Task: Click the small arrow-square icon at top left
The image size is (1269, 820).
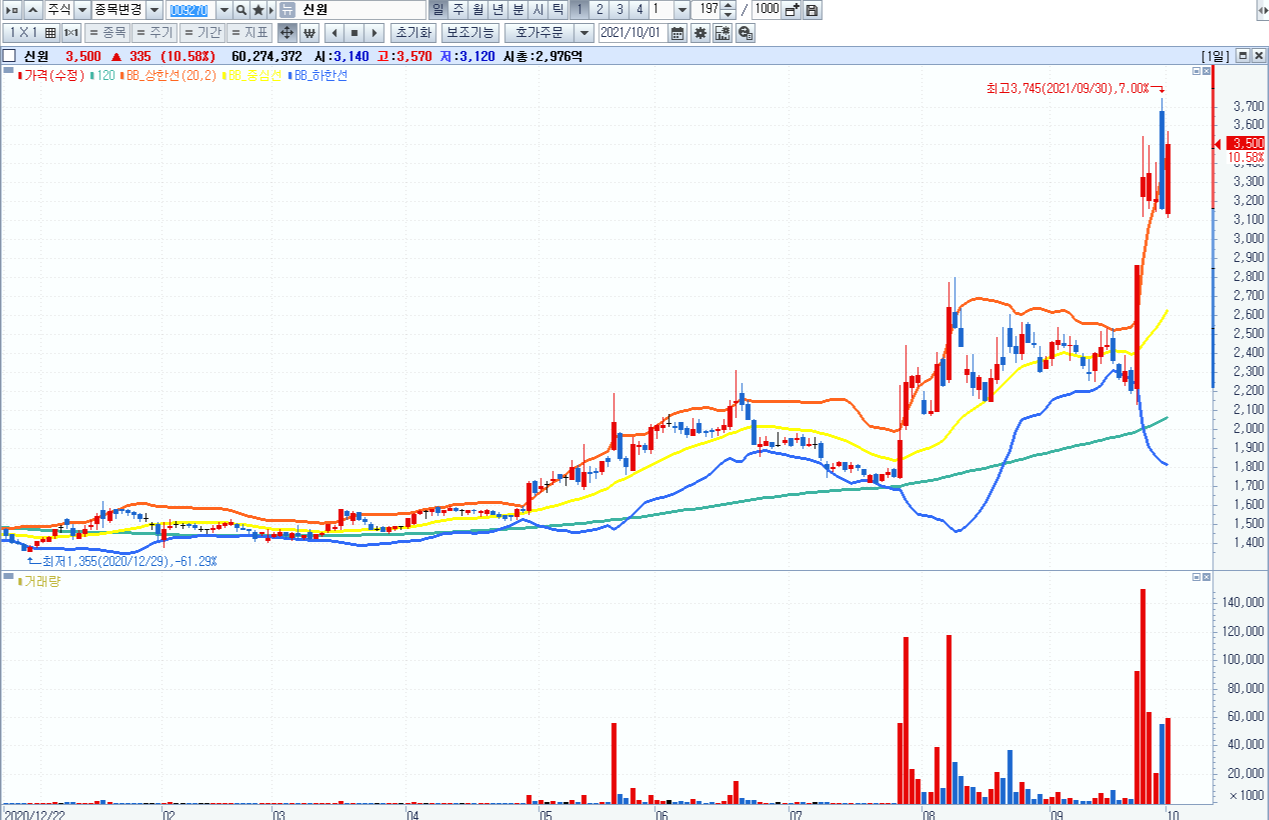Action: click(x=11, y=9)
